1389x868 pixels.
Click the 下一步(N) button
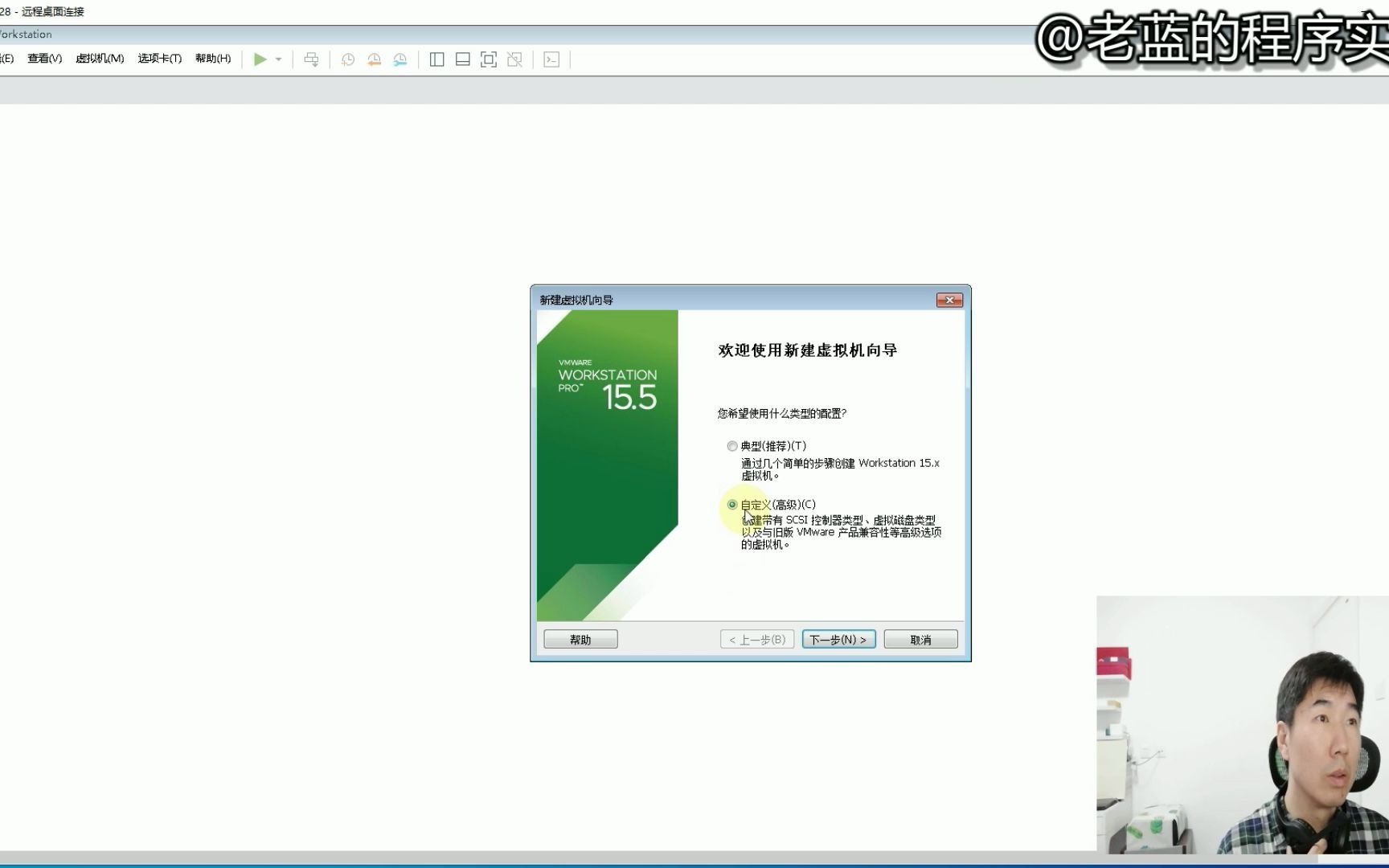(x=838, y=640)
